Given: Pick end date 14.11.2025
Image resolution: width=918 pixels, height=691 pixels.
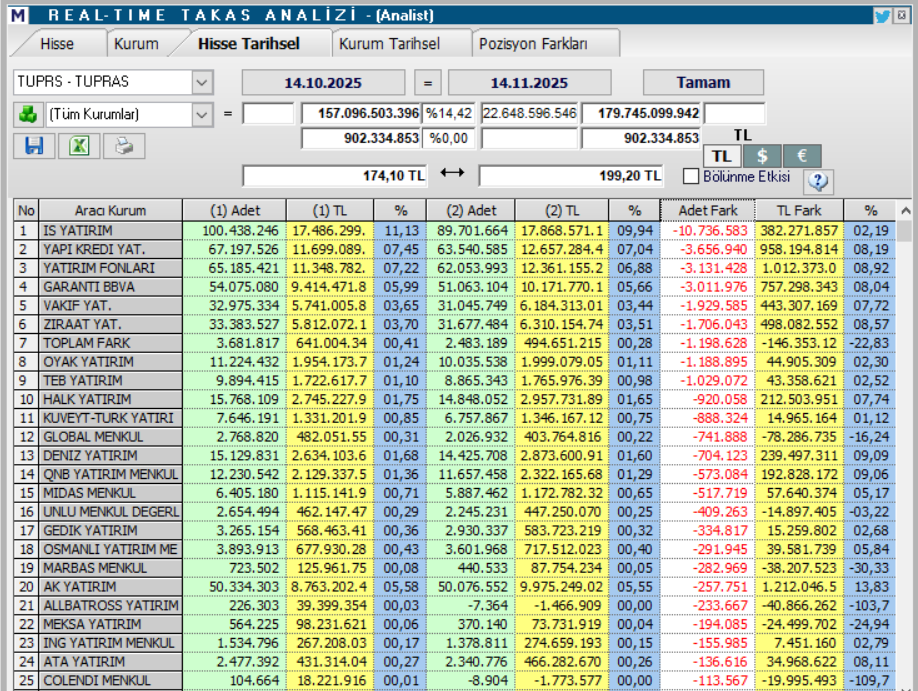Looking at the screenshot, I should click(x=529, y=83).
